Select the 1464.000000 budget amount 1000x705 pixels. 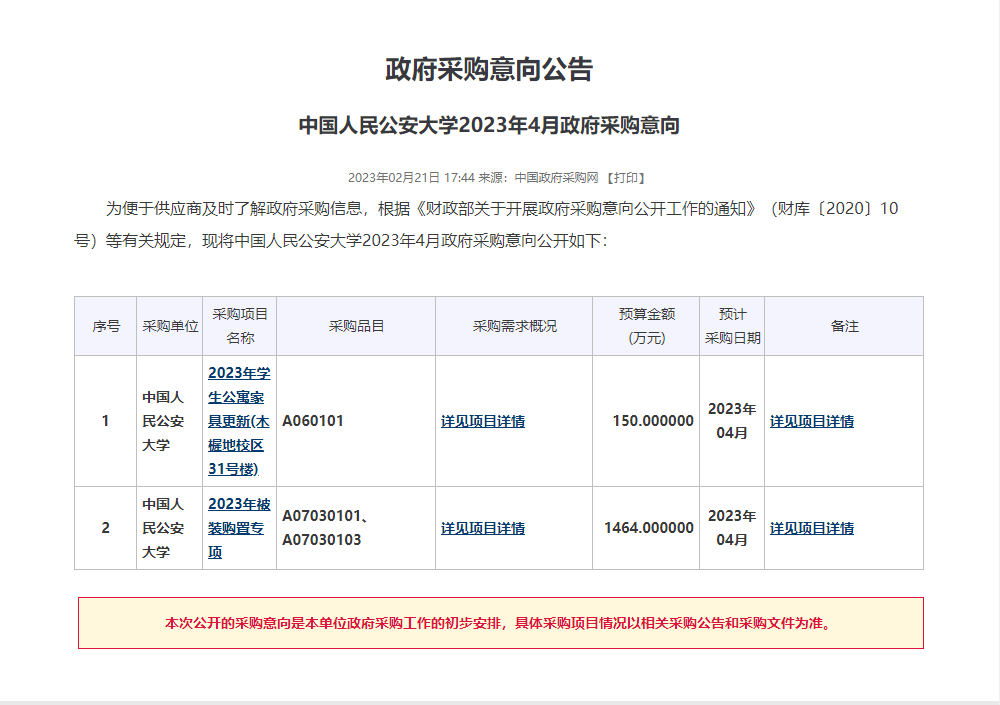(649, 528)
